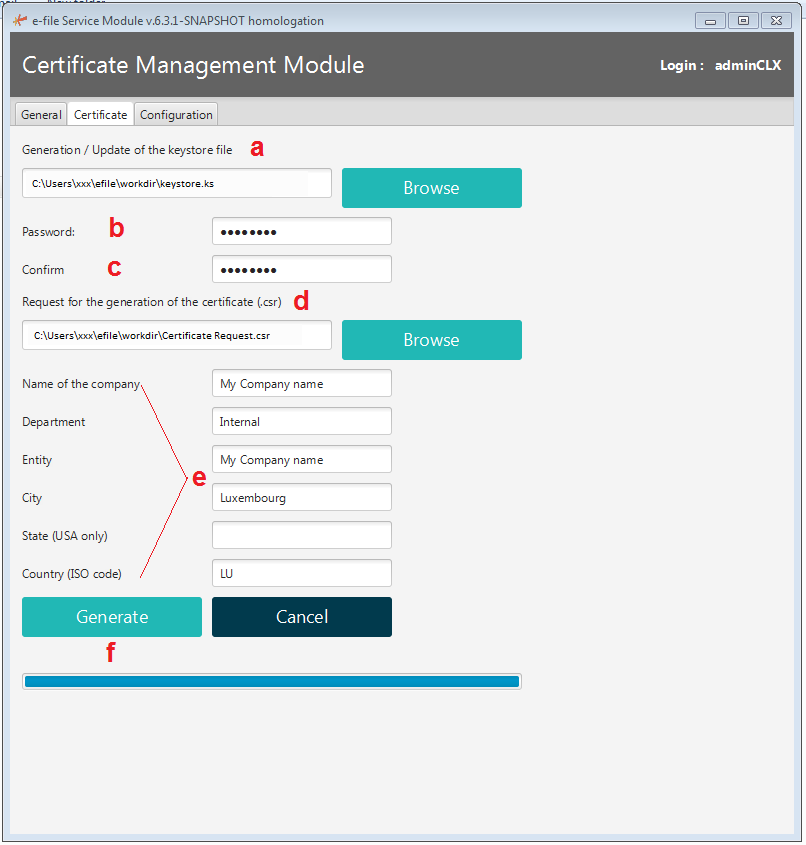The image size is (806, 845).
Task: Click the Generate button
Action: (112, 617)
